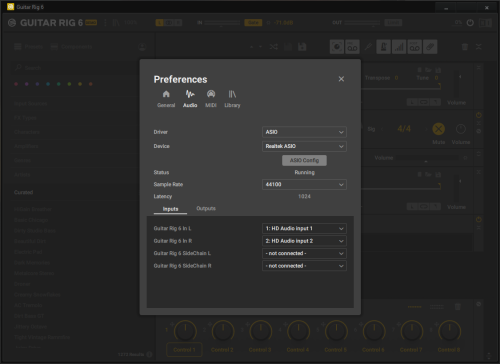
Task: Adjust the OUT level slider
Action: 362,23
